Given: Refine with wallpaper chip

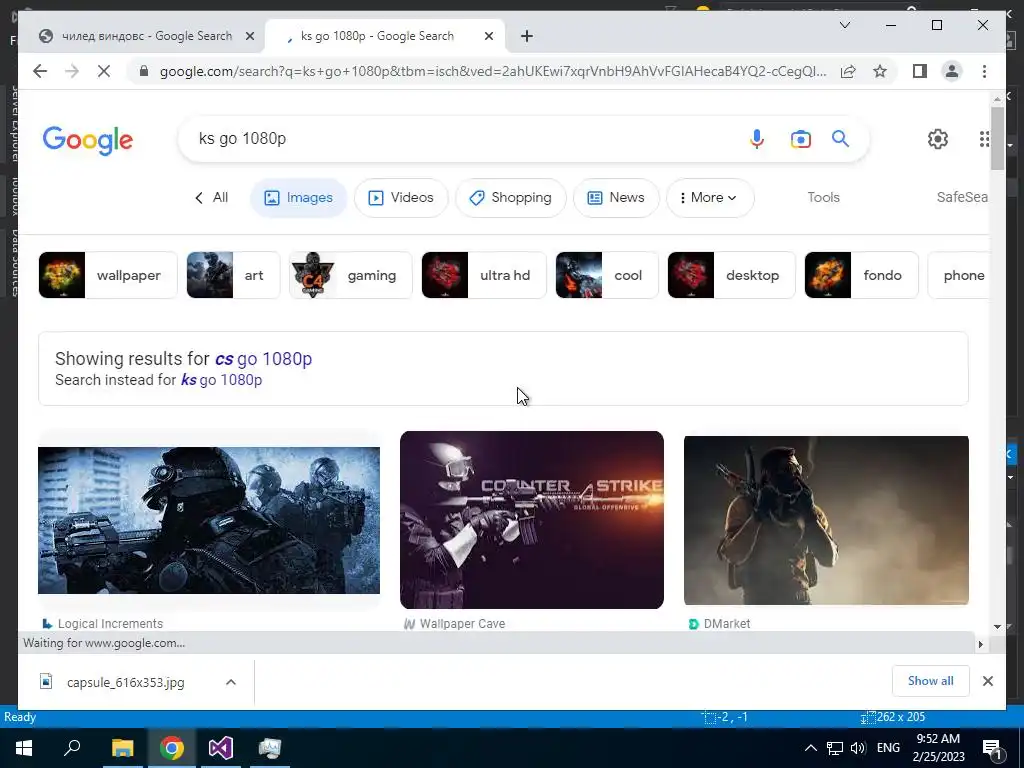Looking at the screenshot, I should 108,275.
